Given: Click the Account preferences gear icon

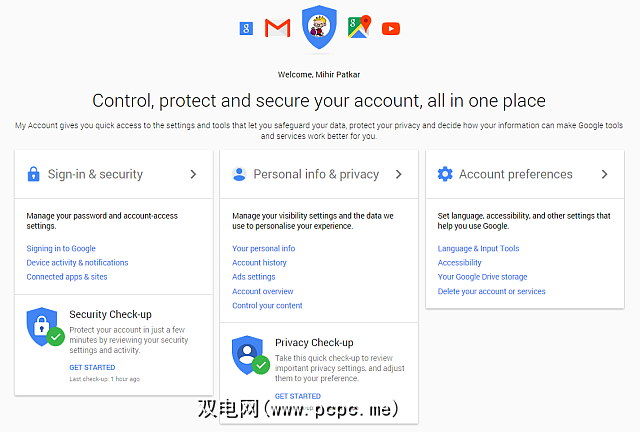Looking at the screenshot, I should coord(445,174).
